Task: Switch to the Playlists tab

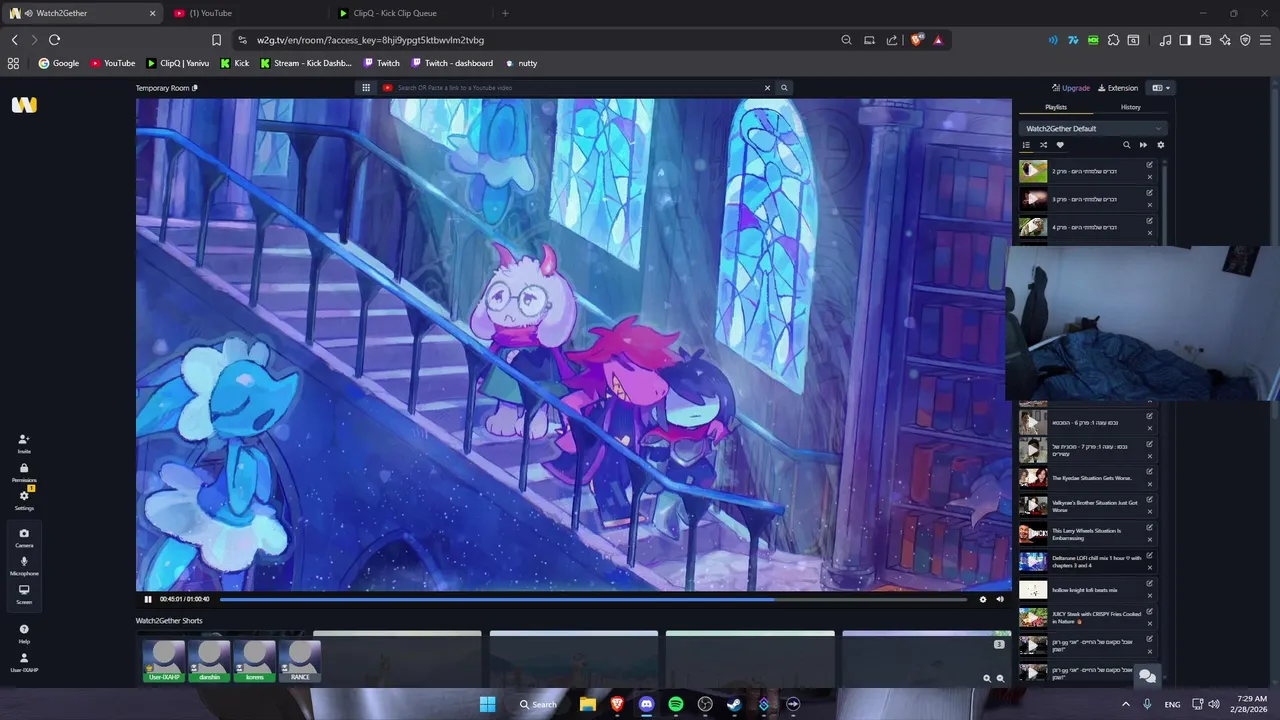Action: [x=1056, y=107]
